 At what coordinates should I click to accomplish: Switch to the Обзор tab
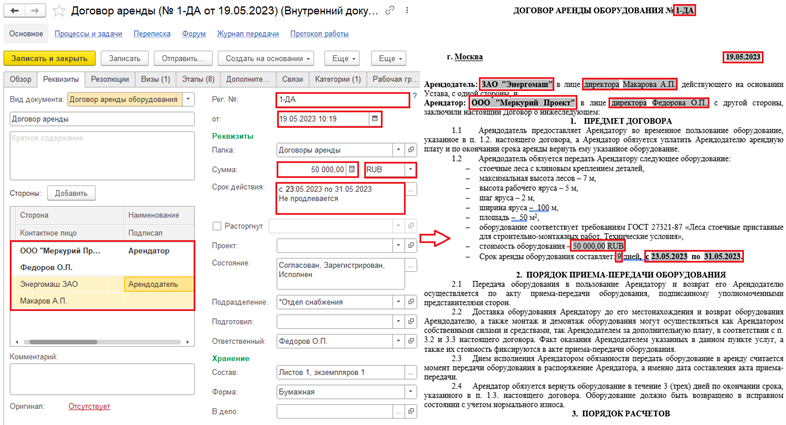tap(21, 79)
